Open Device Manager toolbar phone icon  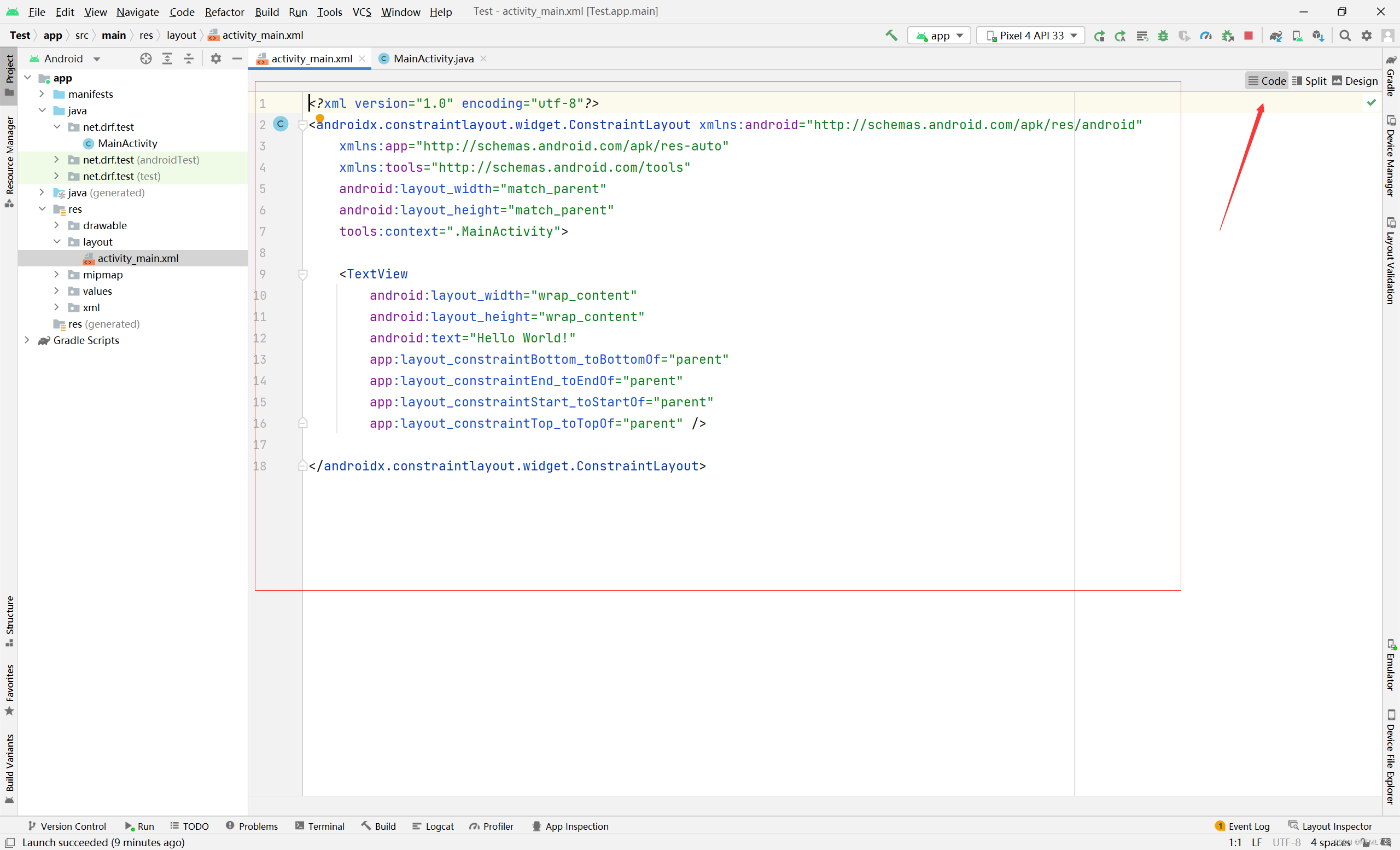(x=1297, y=36)
